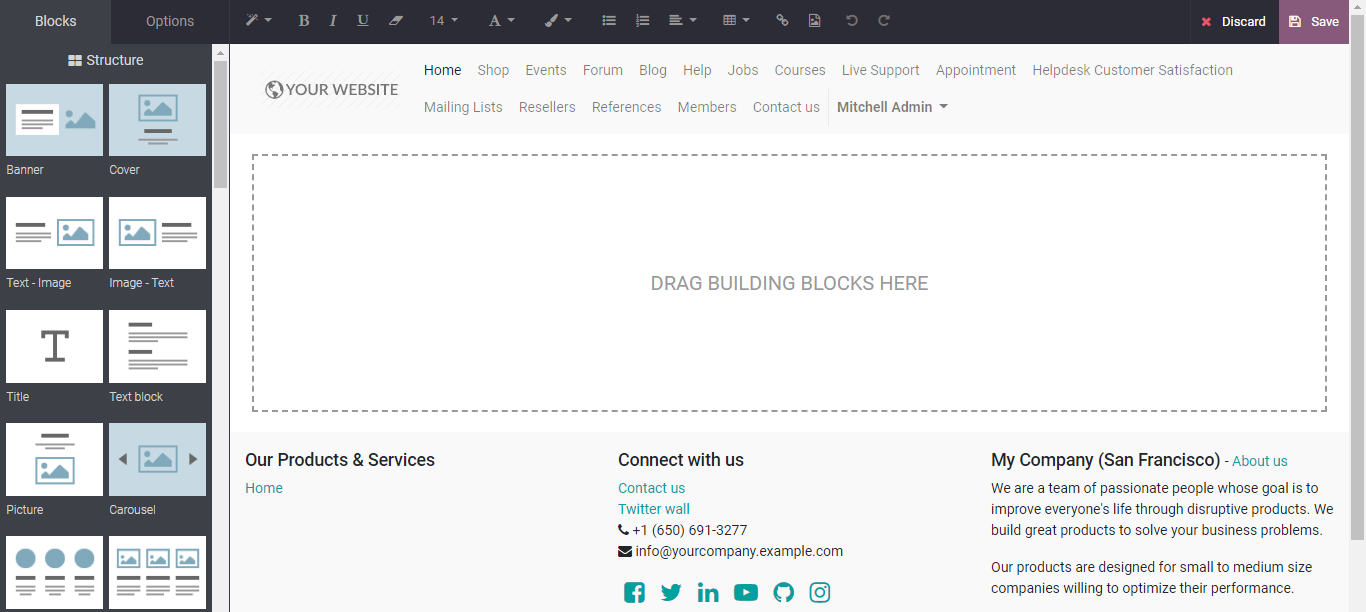Screen dimensions: 1366x612
Task: Open the Courses menu item
Action: tap(800, 70)
